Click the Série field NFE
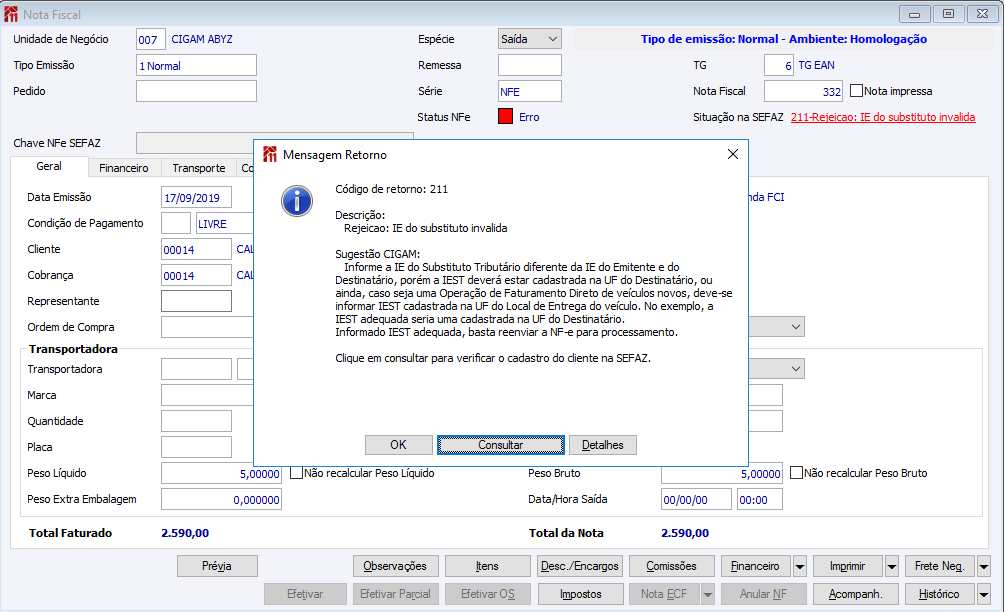1004x612 pixels. pos(530,91)
